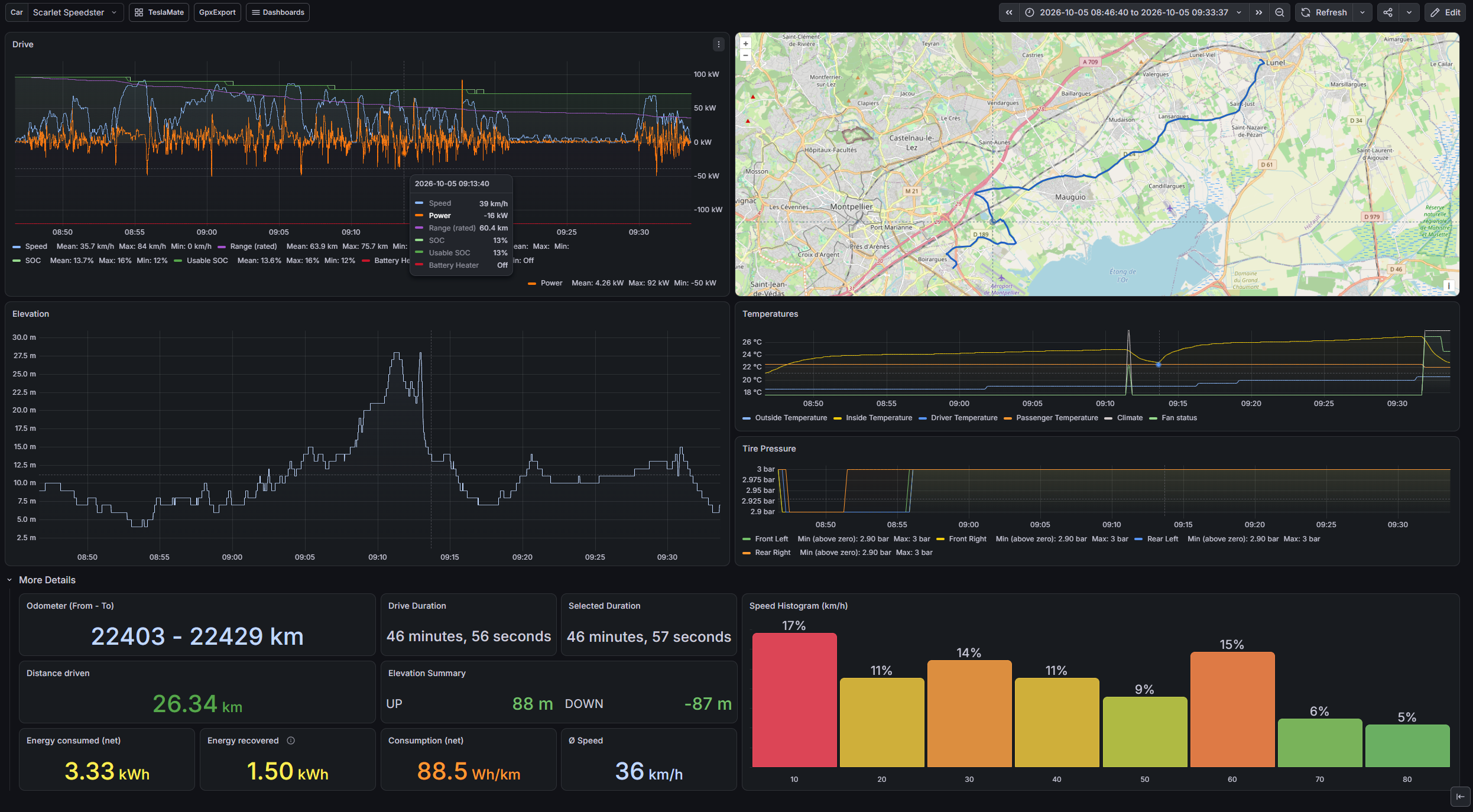1473x812 pixels.
Task: Click the Energy recovered info icon
Action: pyautogui.click(x=291, y=740)
